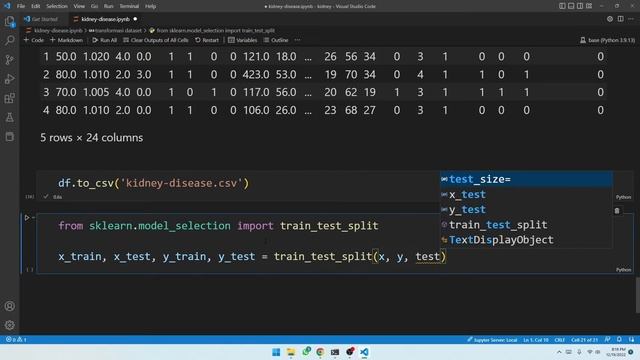Open the Manage gear in activity bar
This screenshot has width=640, height=360.
pyautogui.click(x=9, y=325)
